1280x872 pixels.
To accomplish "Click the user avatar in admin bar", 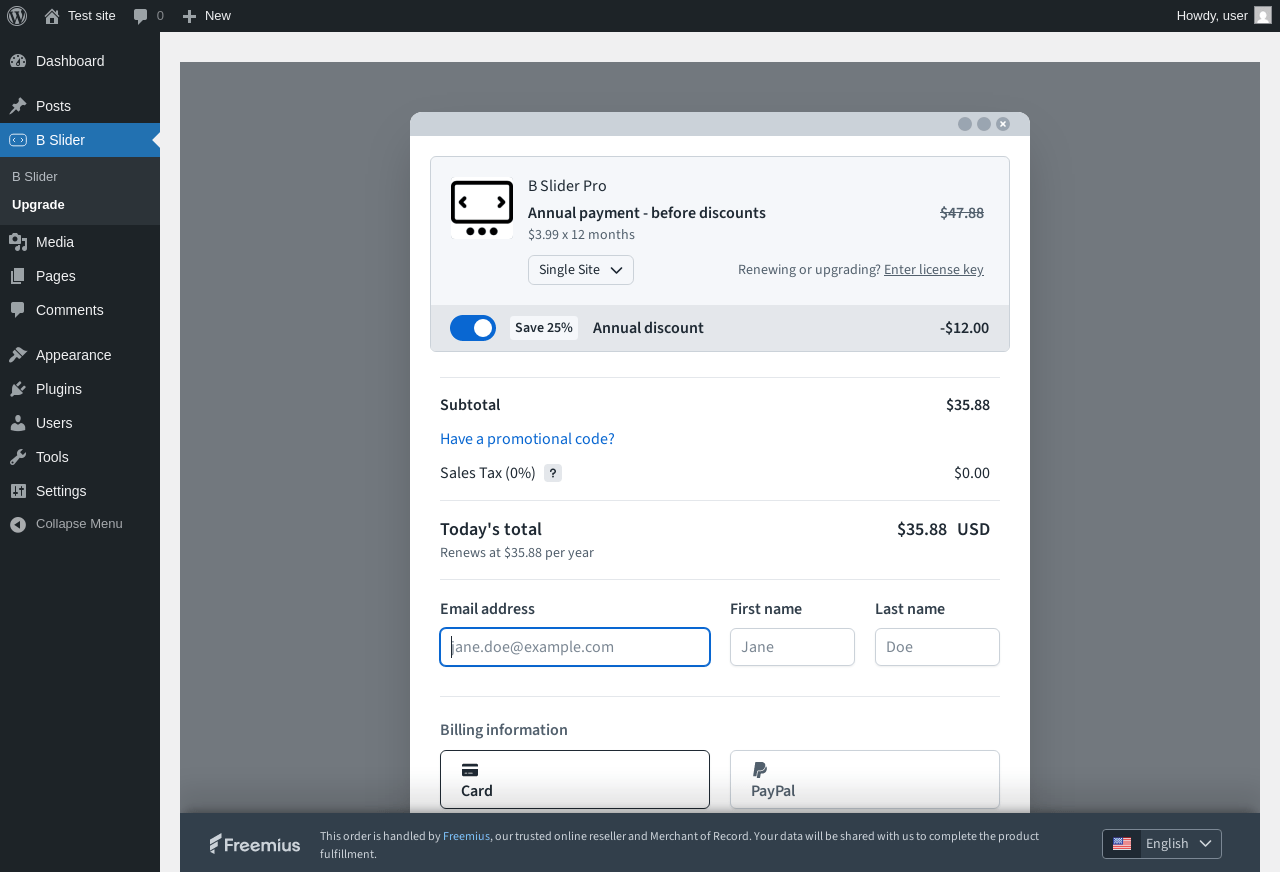I will point(1263,15).
